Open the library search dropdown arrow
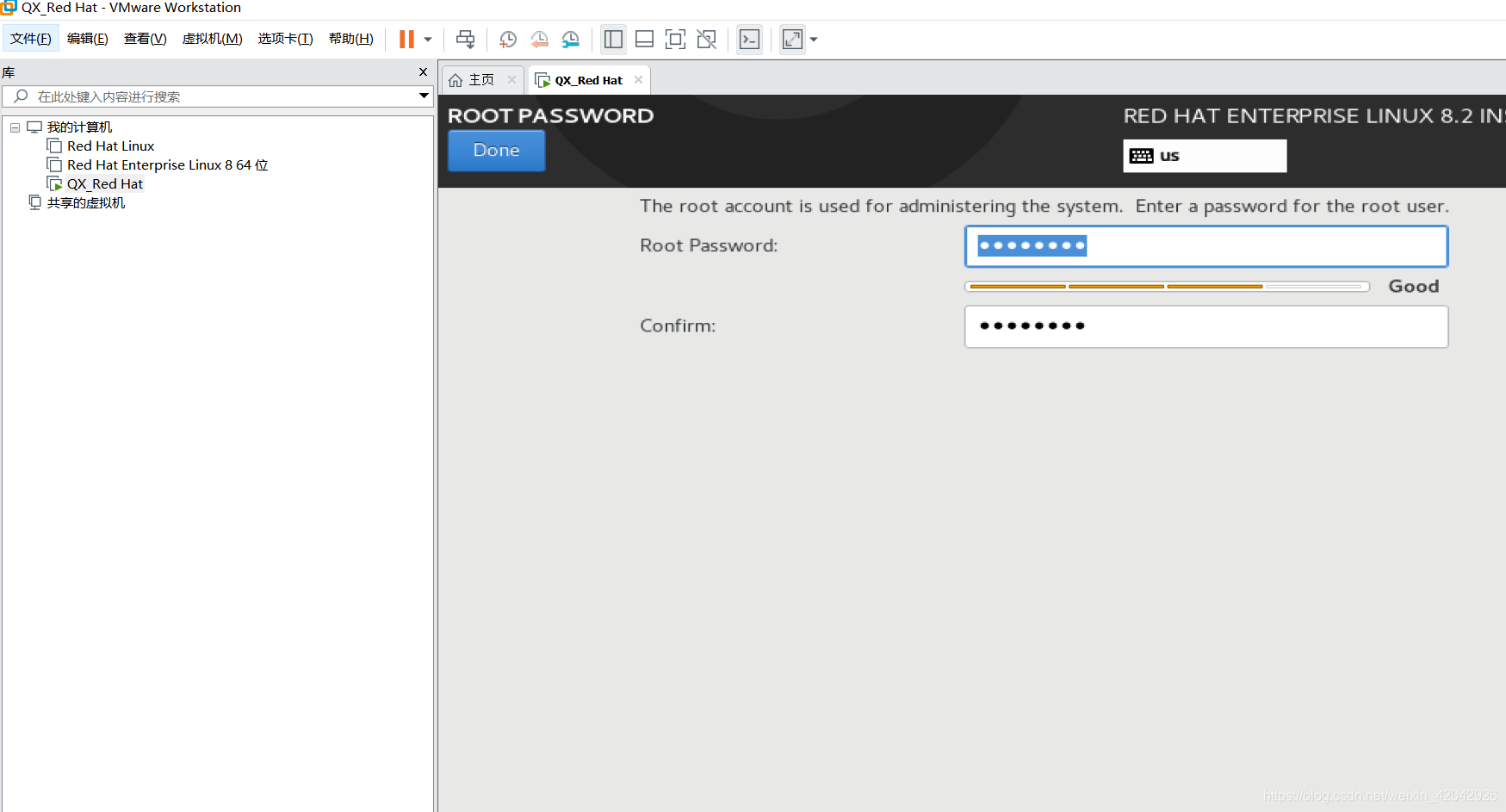This screenshot has width=1506, height=812. coord(424,96)
